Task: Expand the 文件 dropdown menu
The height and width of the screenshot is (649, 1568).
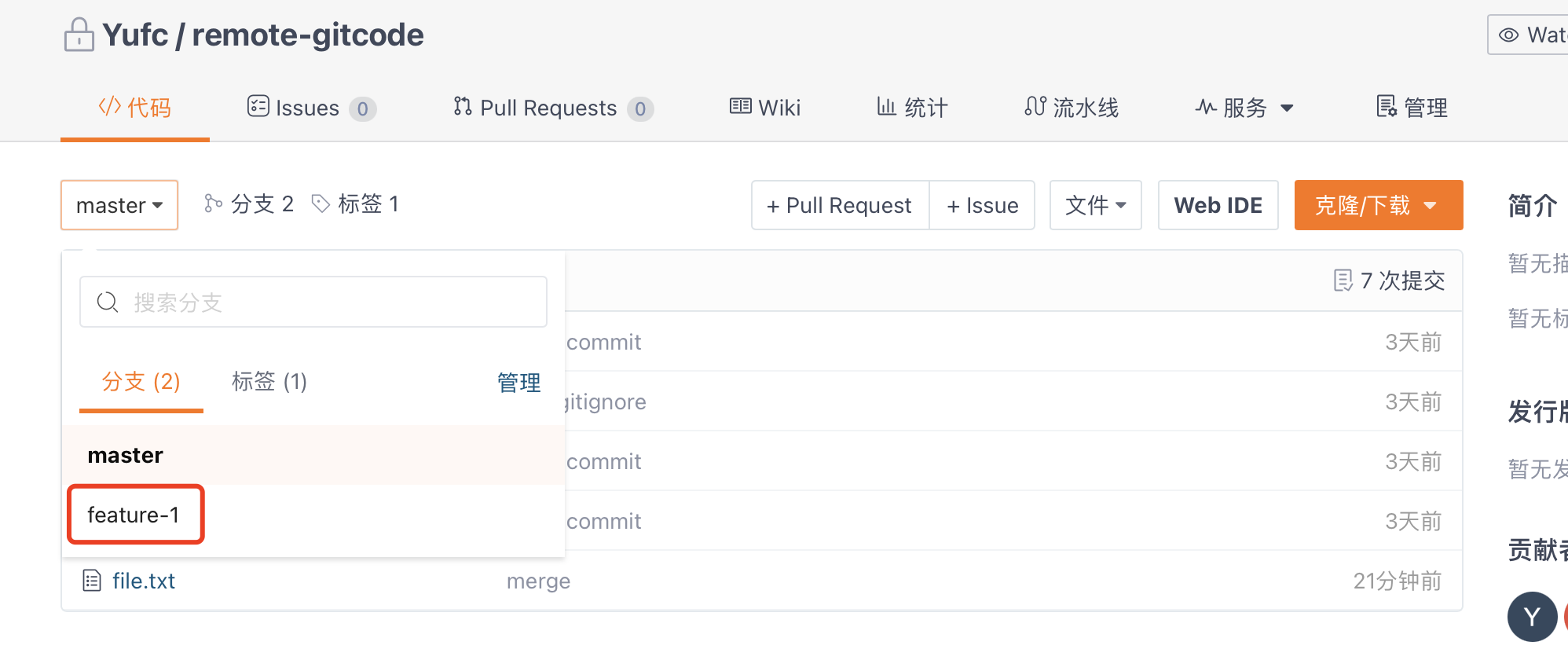Action: tap(1095, 205)
